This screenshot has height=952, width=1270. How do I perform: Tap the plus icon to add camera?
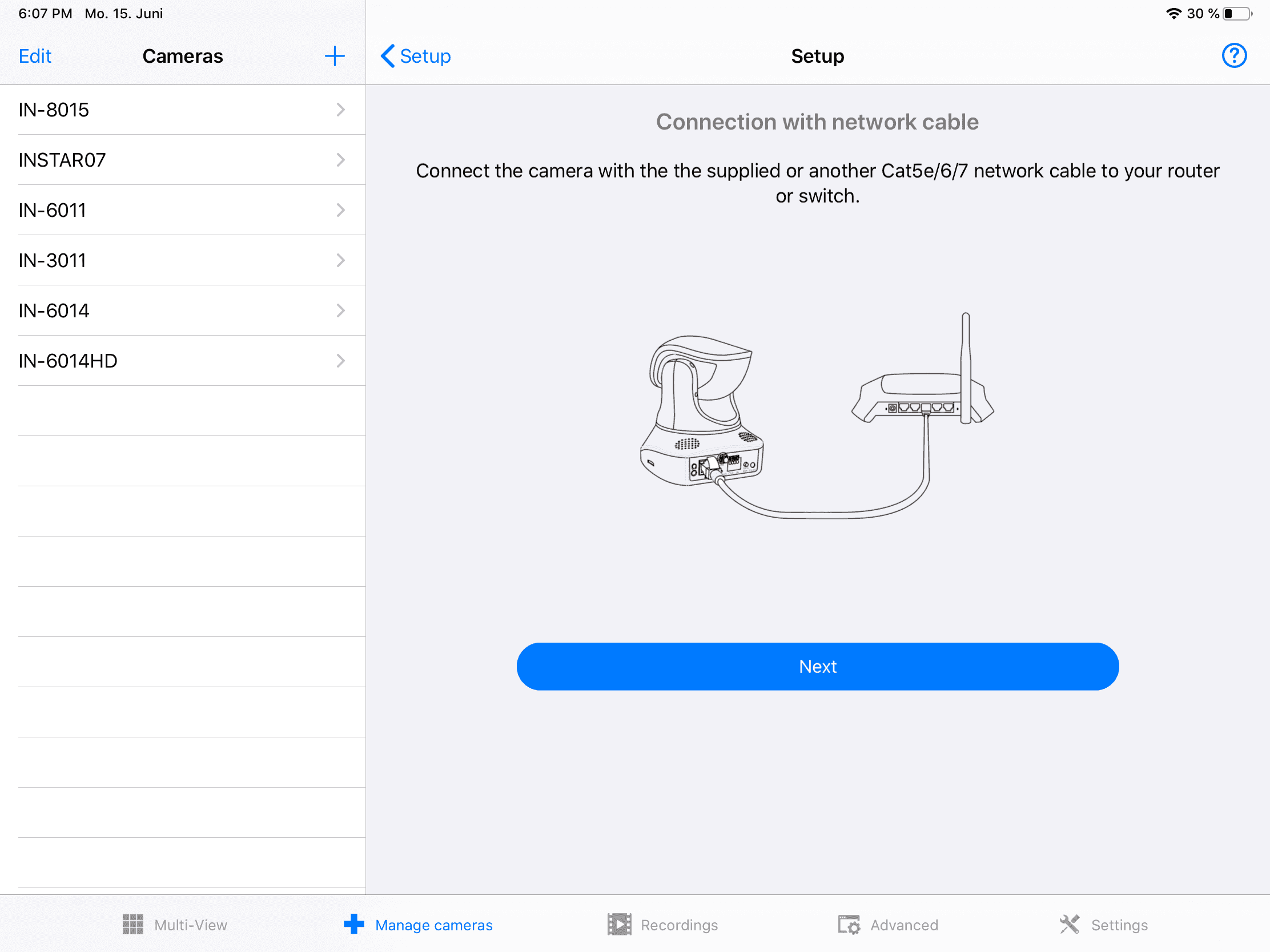tap(334, 57)
